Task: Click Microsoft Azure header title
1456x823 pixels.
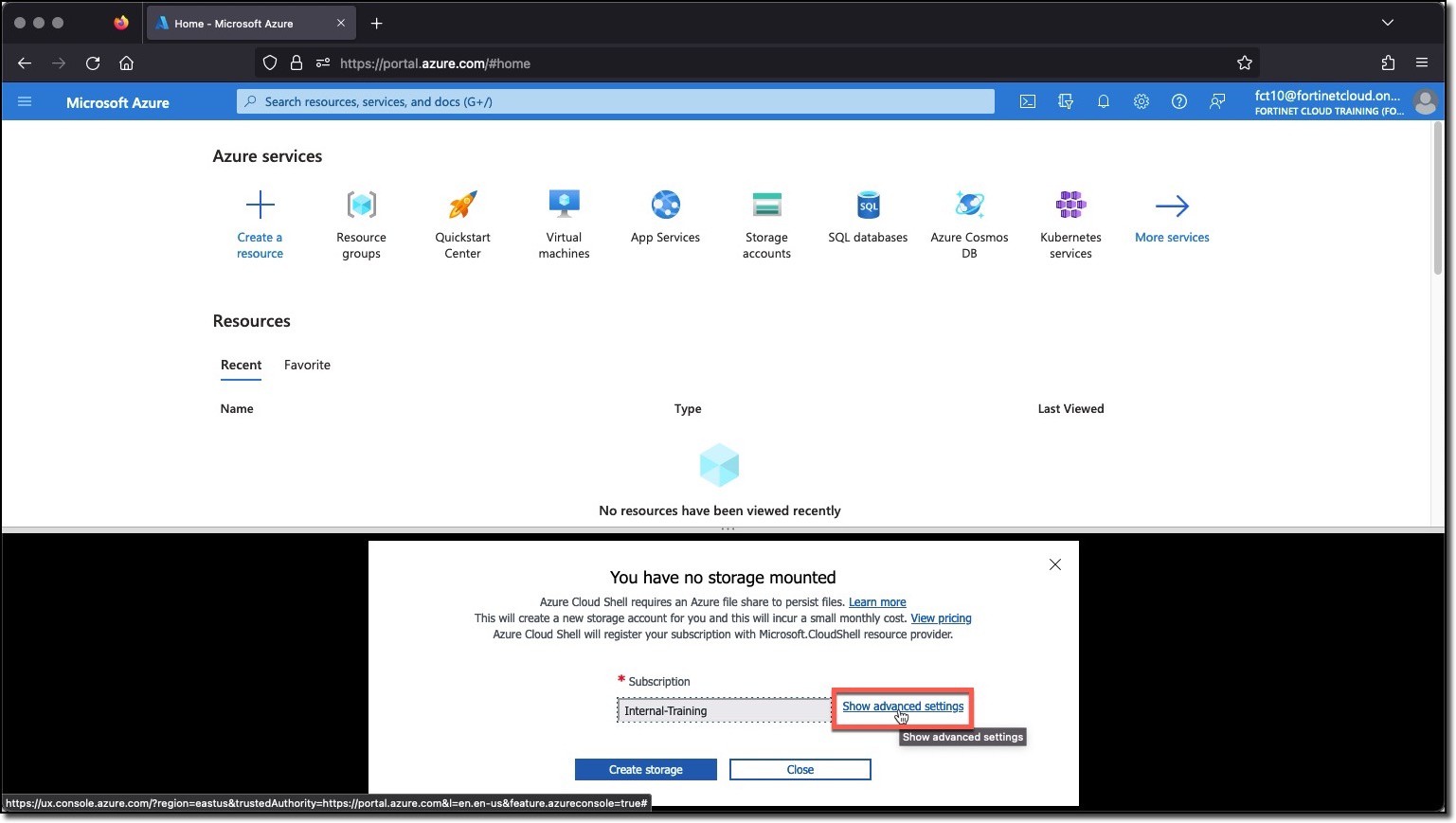Action: pyautogui.click(x=117, y=102)
